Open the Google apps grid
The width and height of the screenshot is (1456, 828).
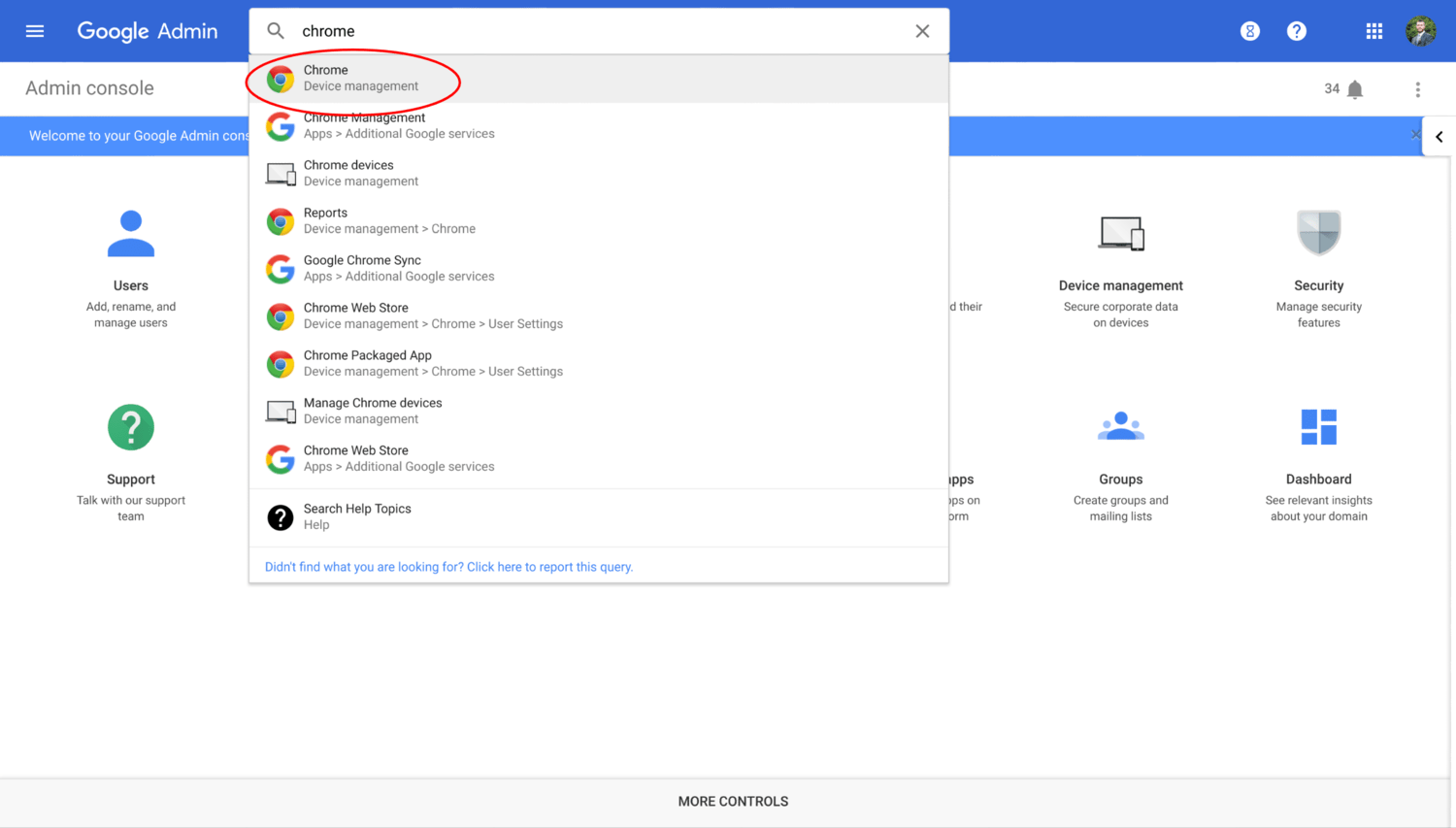pyautogui.click(x=1374, y=31)
